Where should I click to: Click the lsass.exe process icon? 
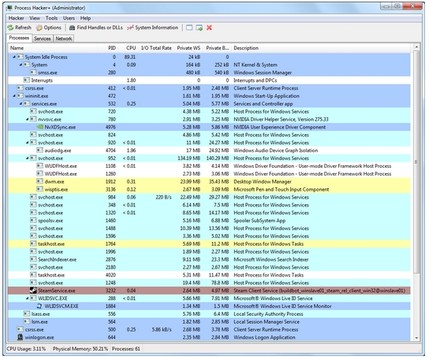(x=27, y=314)
